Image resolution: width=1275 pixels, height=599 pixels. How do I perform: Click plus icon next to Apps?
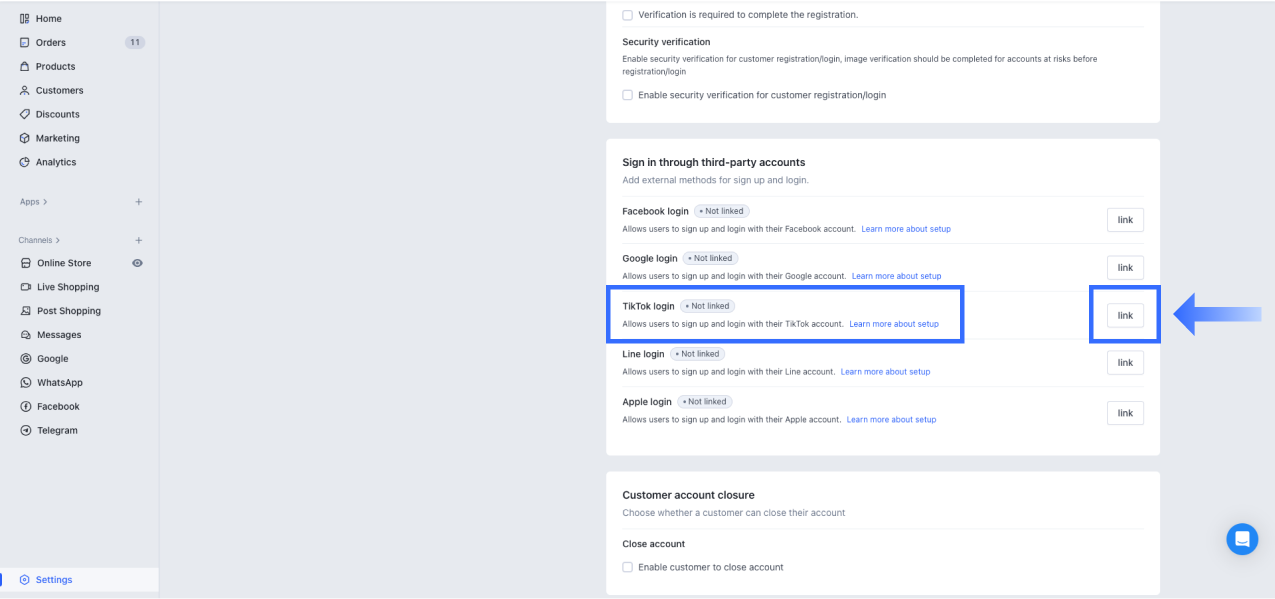point(139,202)
